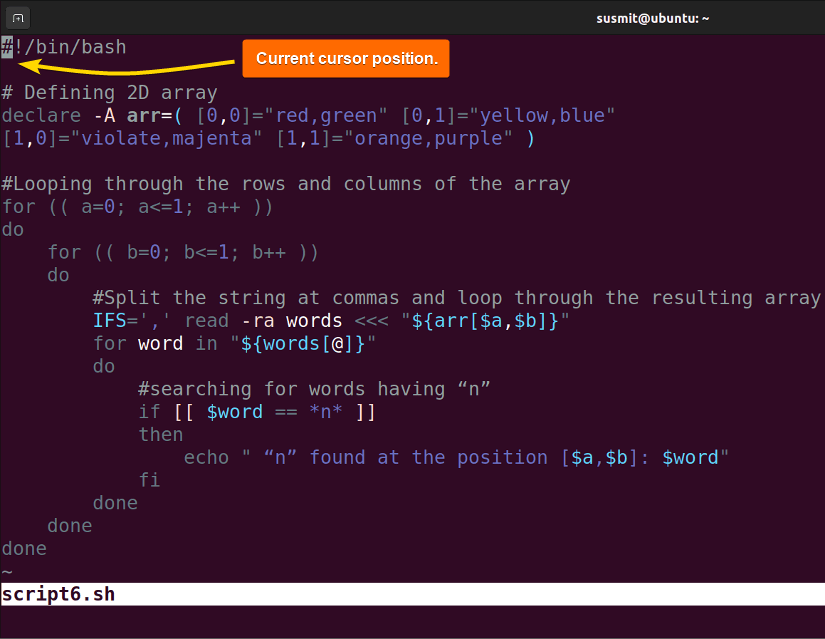Click the 'echo' command
Screen dimensions: 825x639
point(206,457)
